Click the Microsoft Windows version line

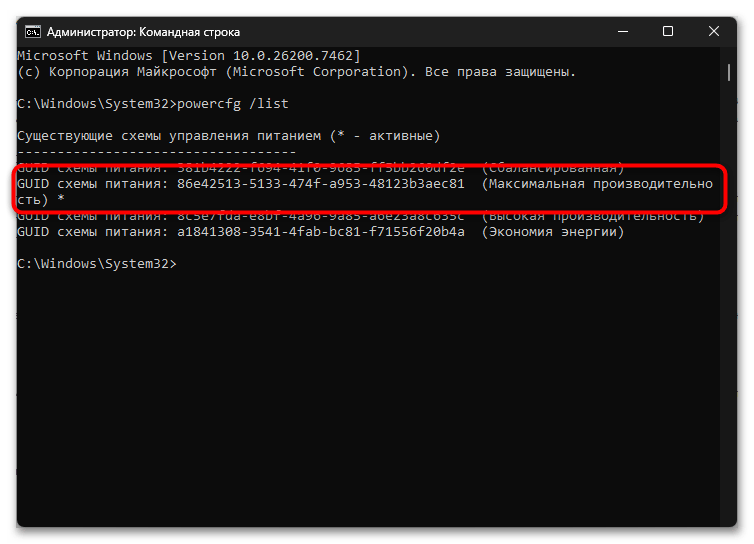click(x=189, y=56)
